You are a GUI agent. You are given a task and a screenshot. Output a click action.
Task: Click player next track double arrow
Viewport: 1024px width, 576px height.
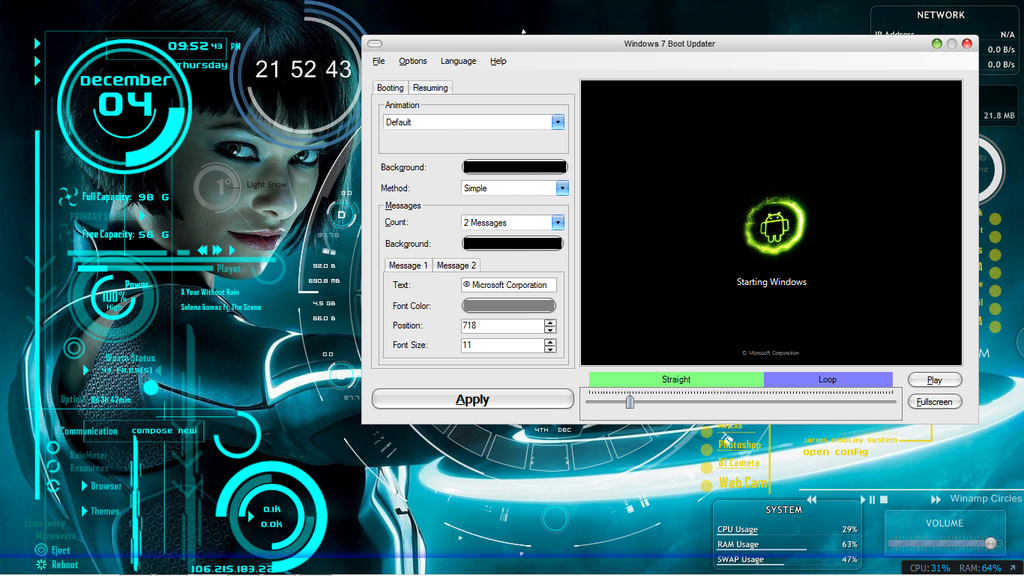217,250
